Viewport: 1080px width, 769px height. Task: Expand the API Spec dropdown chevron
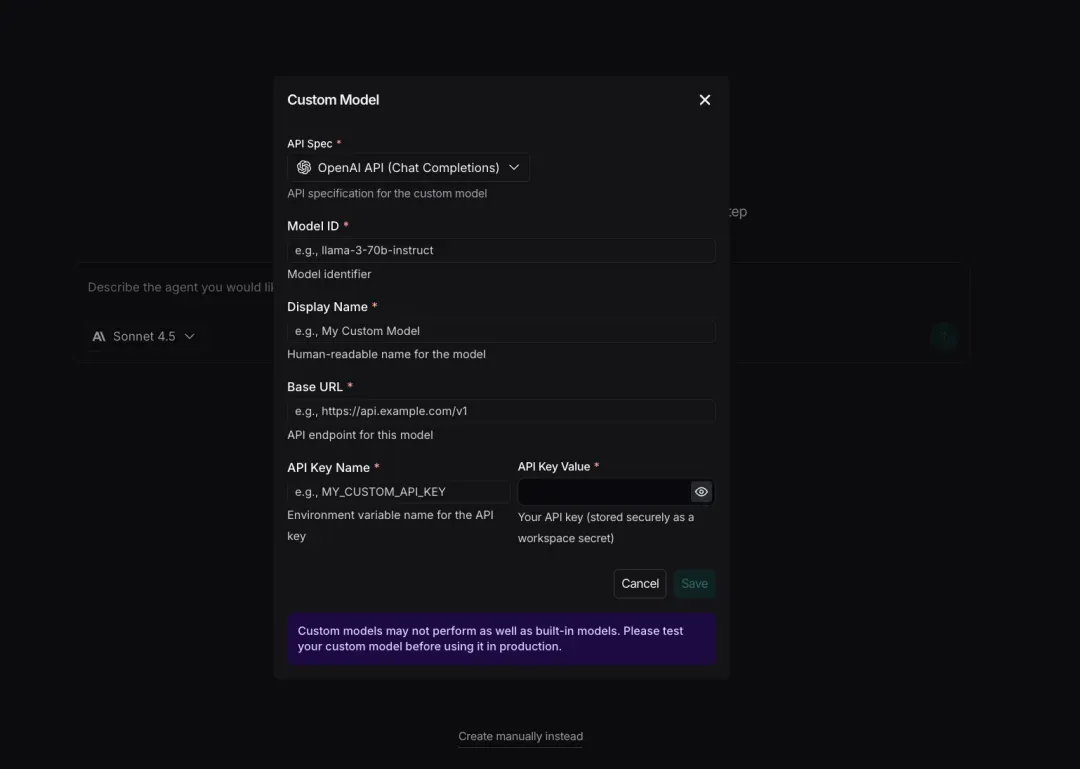[x=514, y=167]
